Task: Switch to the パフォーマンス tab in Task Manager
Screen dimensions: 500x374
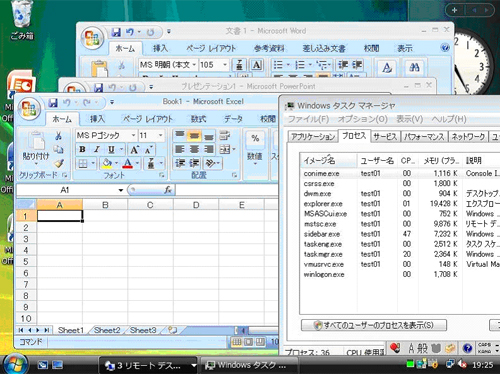Action: click(424, 136)
